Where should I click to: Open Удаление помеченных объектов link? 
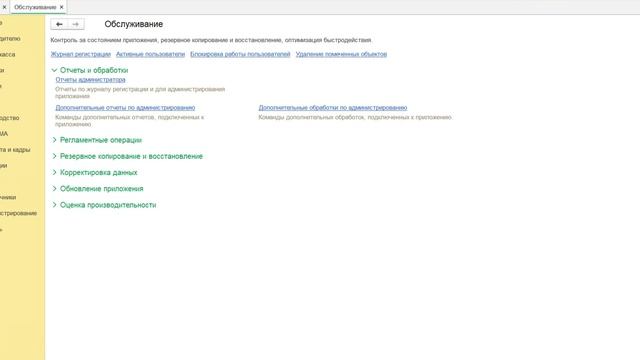(341, 54)
